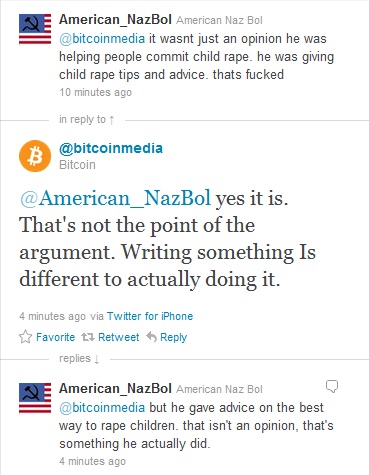Open the bottom American_NazBol flag avatar
Screen dimensions: 369x475
[x=35, y=398]
